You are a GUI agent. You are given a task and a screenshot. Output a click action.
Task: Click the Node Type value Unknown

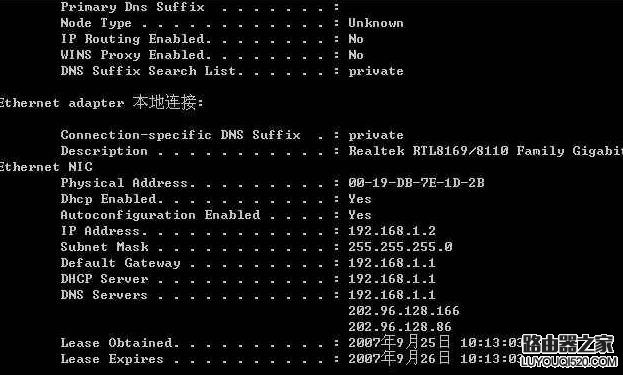coord(376,23)
